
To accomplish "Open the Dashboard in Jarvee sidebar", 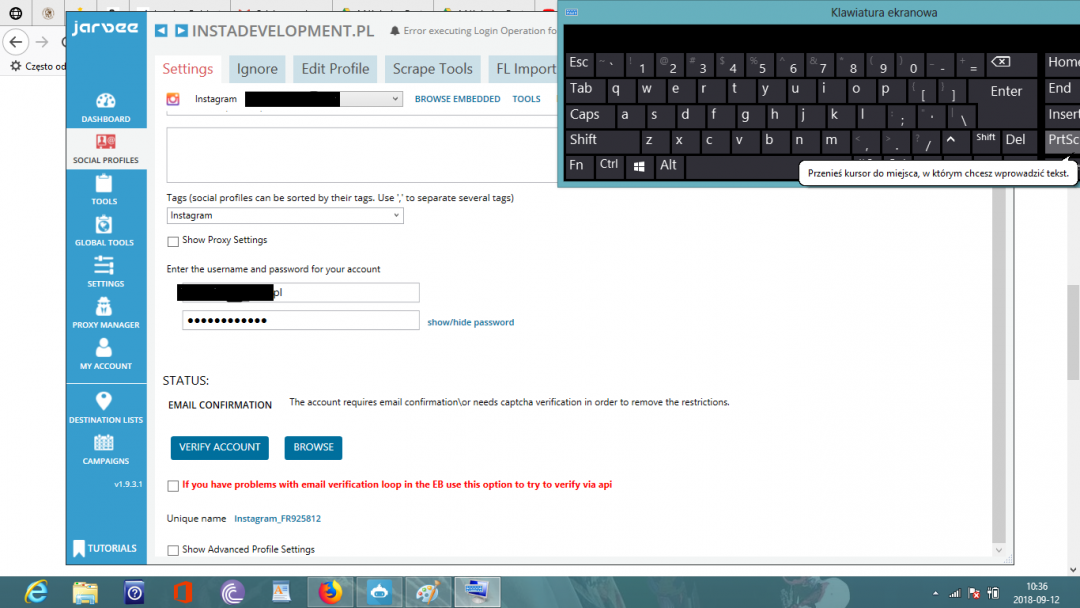I will tap(105, 107).
